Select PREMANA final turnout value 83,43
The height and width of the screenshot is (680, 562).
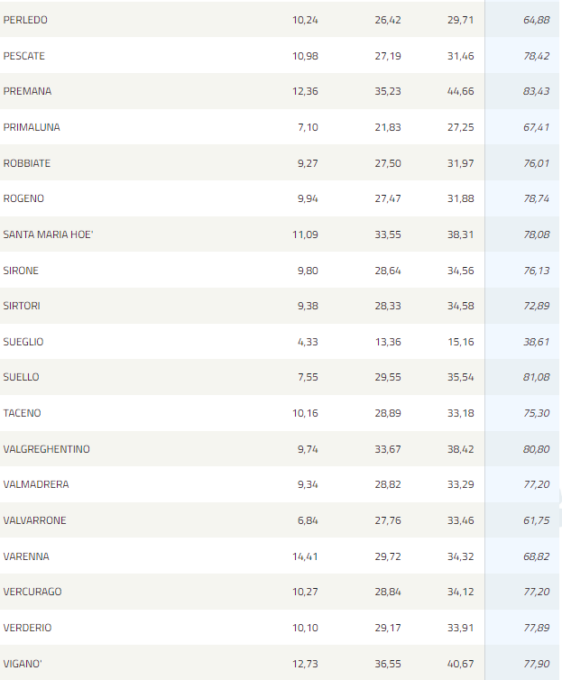coord(536,92)
